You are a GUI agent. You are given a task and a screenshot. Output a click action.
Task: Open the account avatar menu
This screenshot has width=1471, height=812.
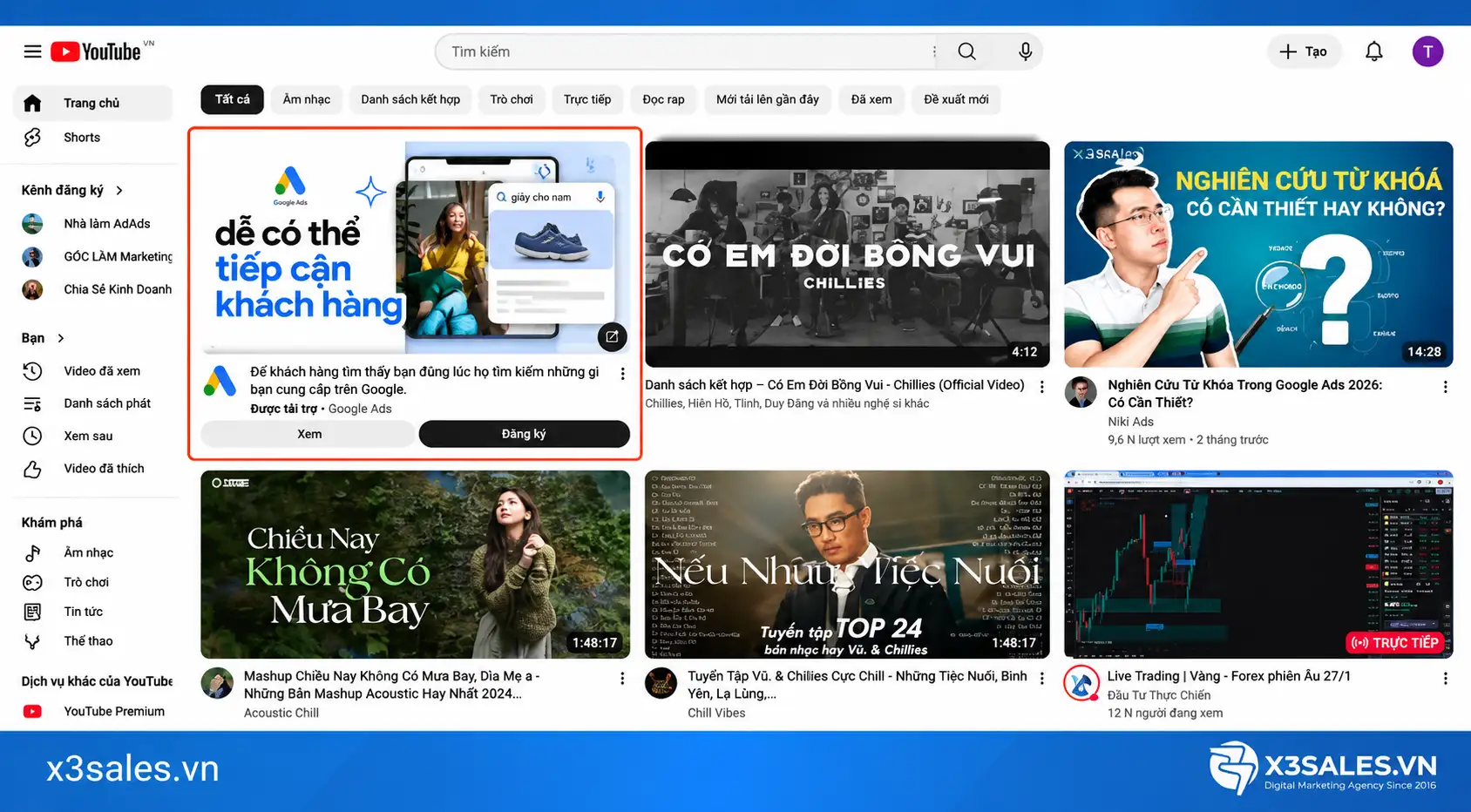click(1427, 51)
